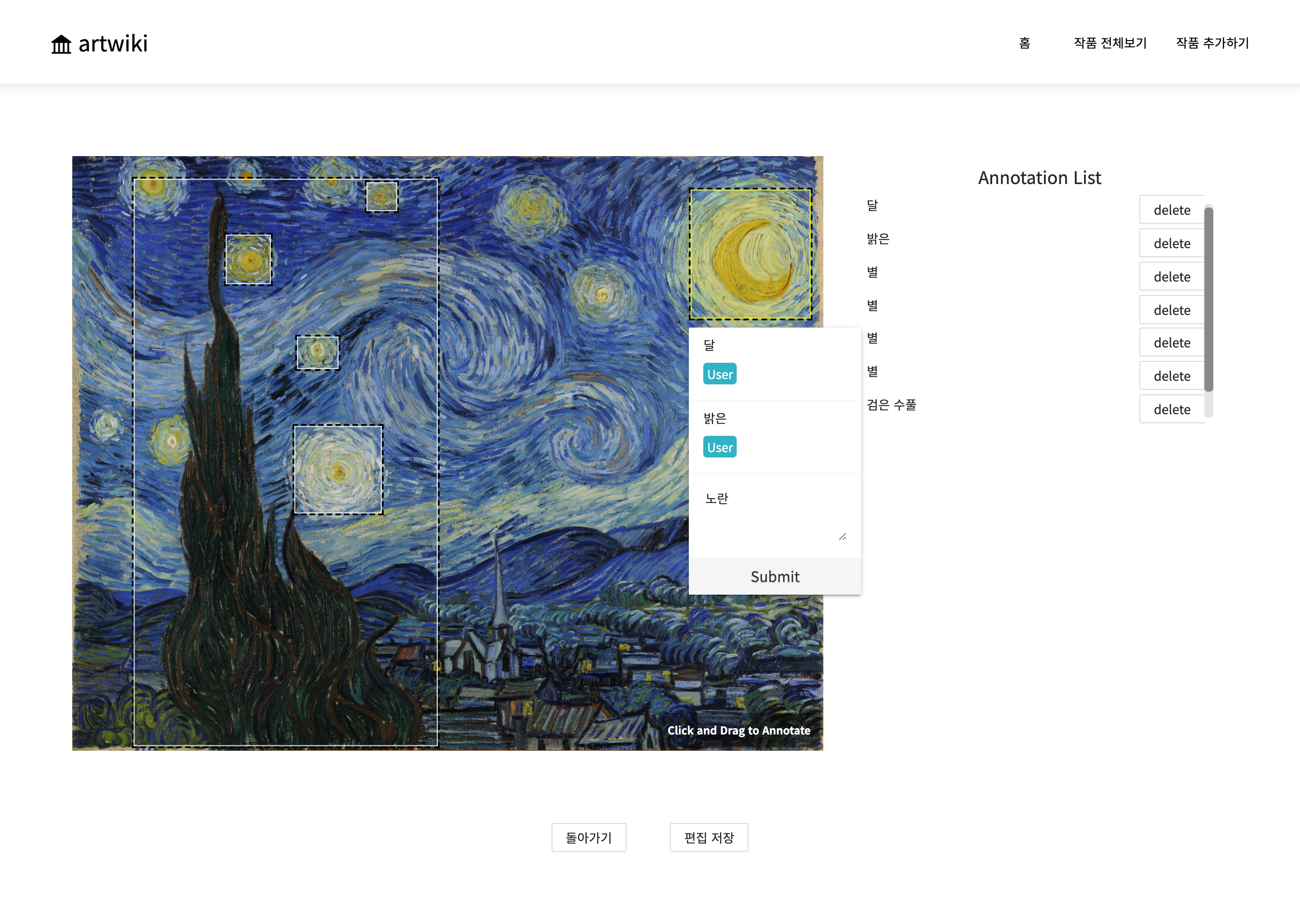Viewport: 1300px width, 924px height.
Task: Open the 작품 추가하기 page
Action: 1212,43
